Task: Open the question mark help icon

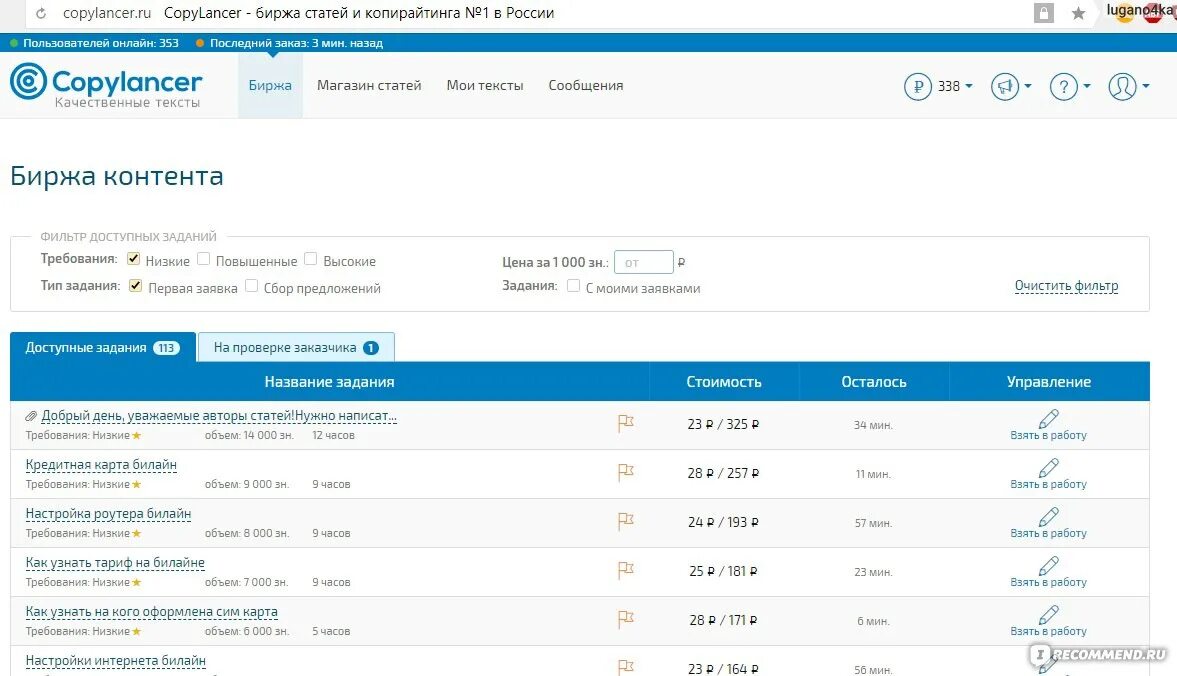Action: click(1064, 86)
